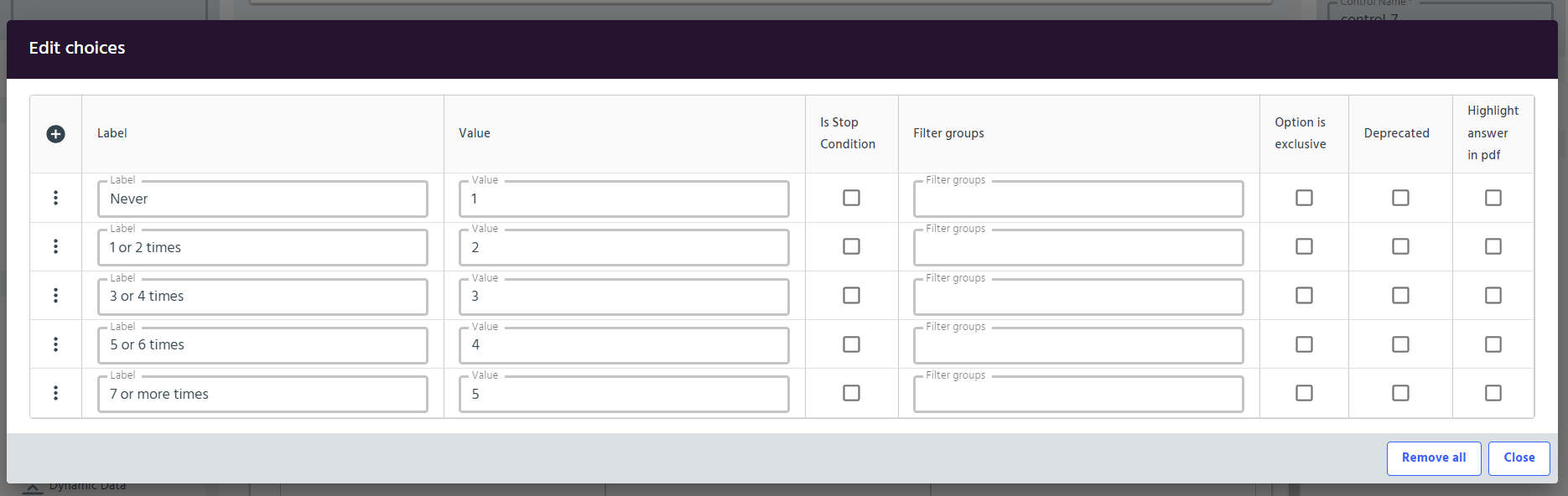This screenshot has height=496, width=1568.
Task: Open Filter groups field for Never row
Action: [x=1078, y=199]
